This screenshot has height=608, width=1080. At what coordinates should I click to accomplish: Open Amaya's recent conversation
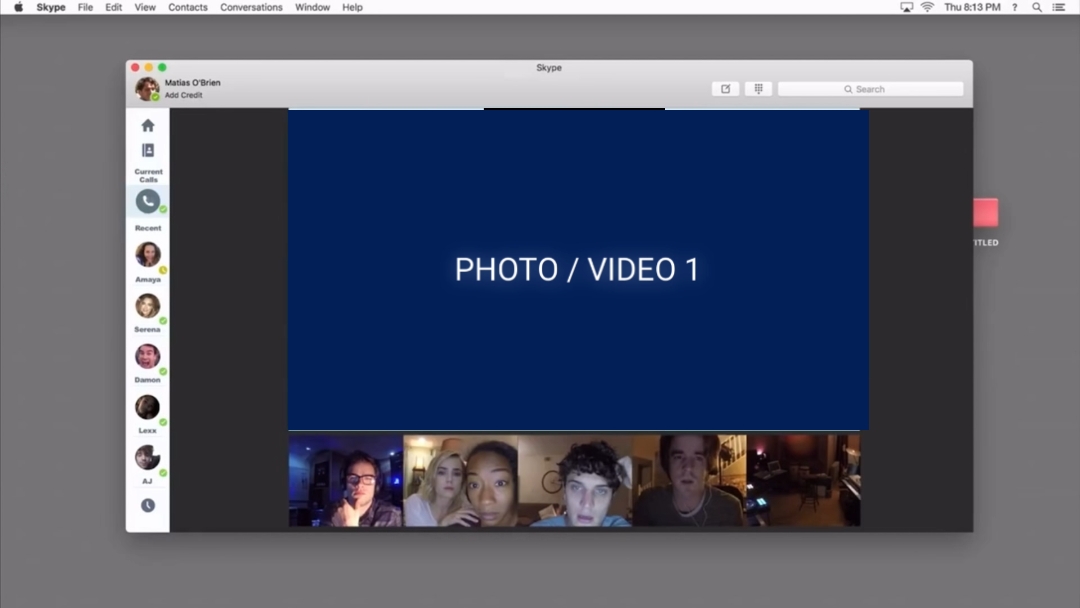point(148,255)
